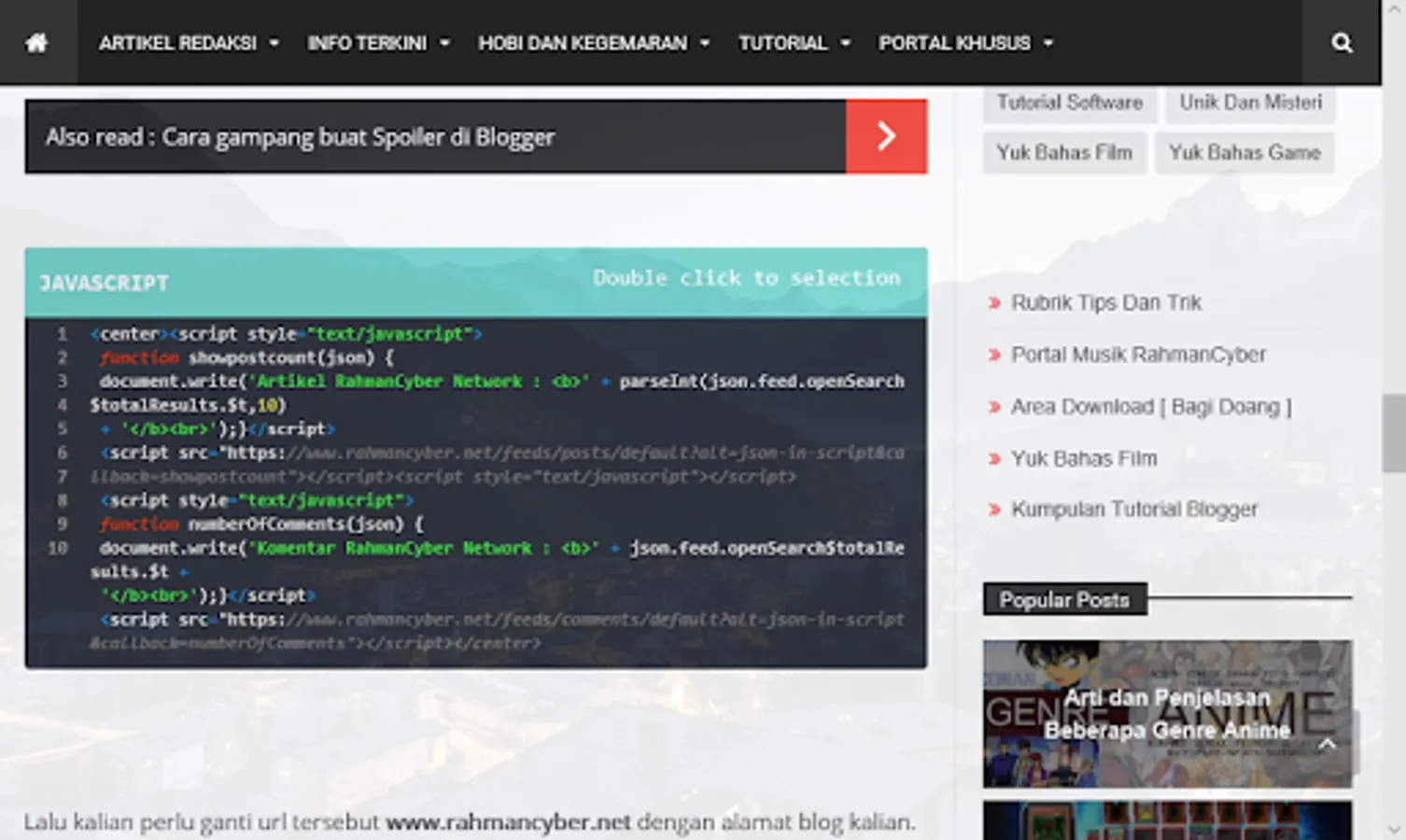Expand the Artikel Redaksi dropdown arrow
The image size is (1406, 840).
tap(274, 43)
